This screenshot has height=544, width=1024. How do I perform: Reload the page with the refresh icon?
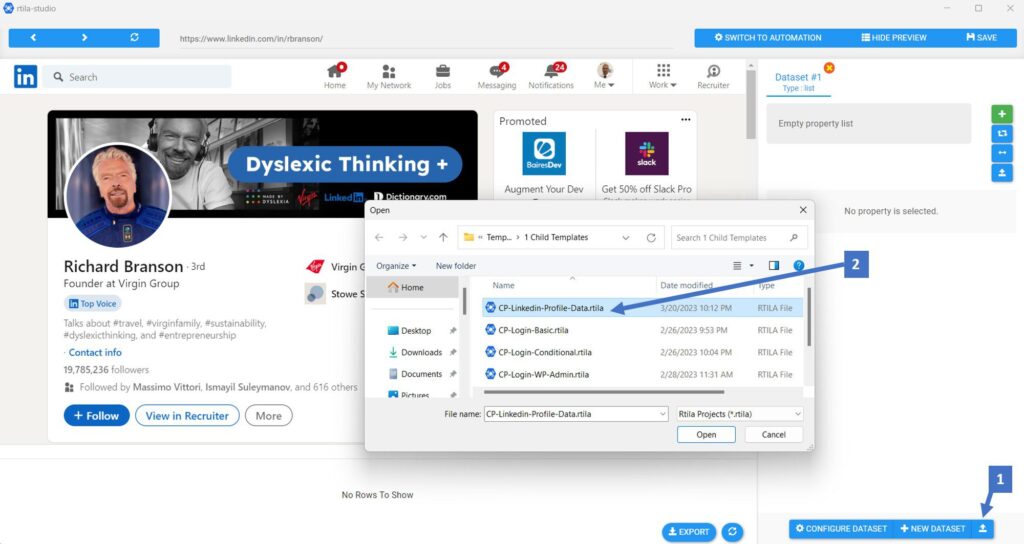tap(135, 38)
